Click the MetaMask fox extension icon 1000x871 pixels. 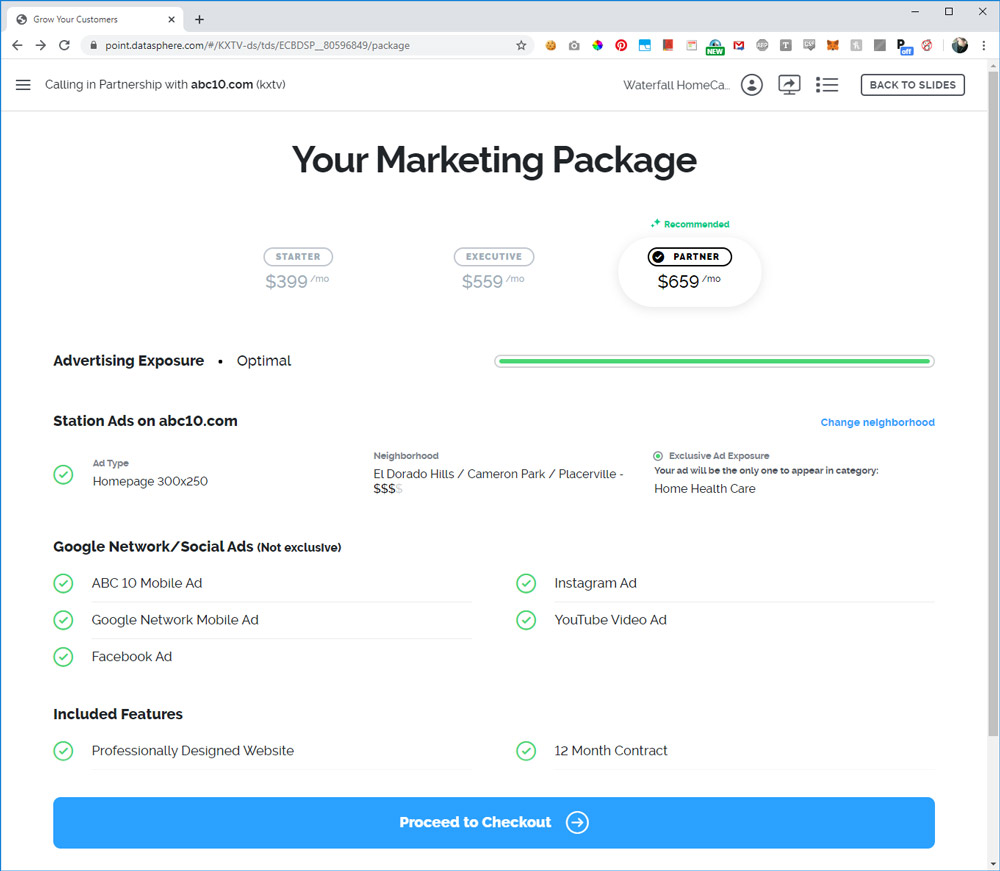832,45
